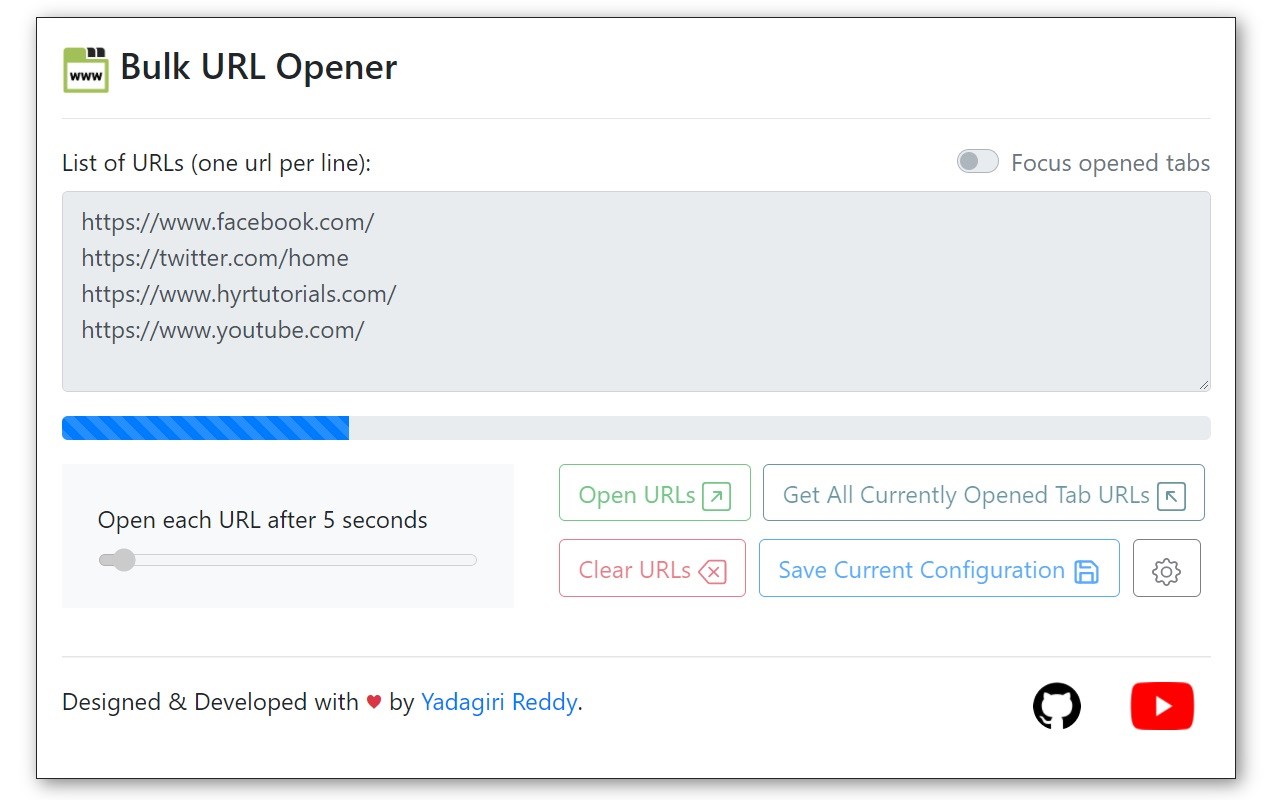1280x800 pixels.
Task: Click the arrow icon on Open URLs
Action: [717, 496]
